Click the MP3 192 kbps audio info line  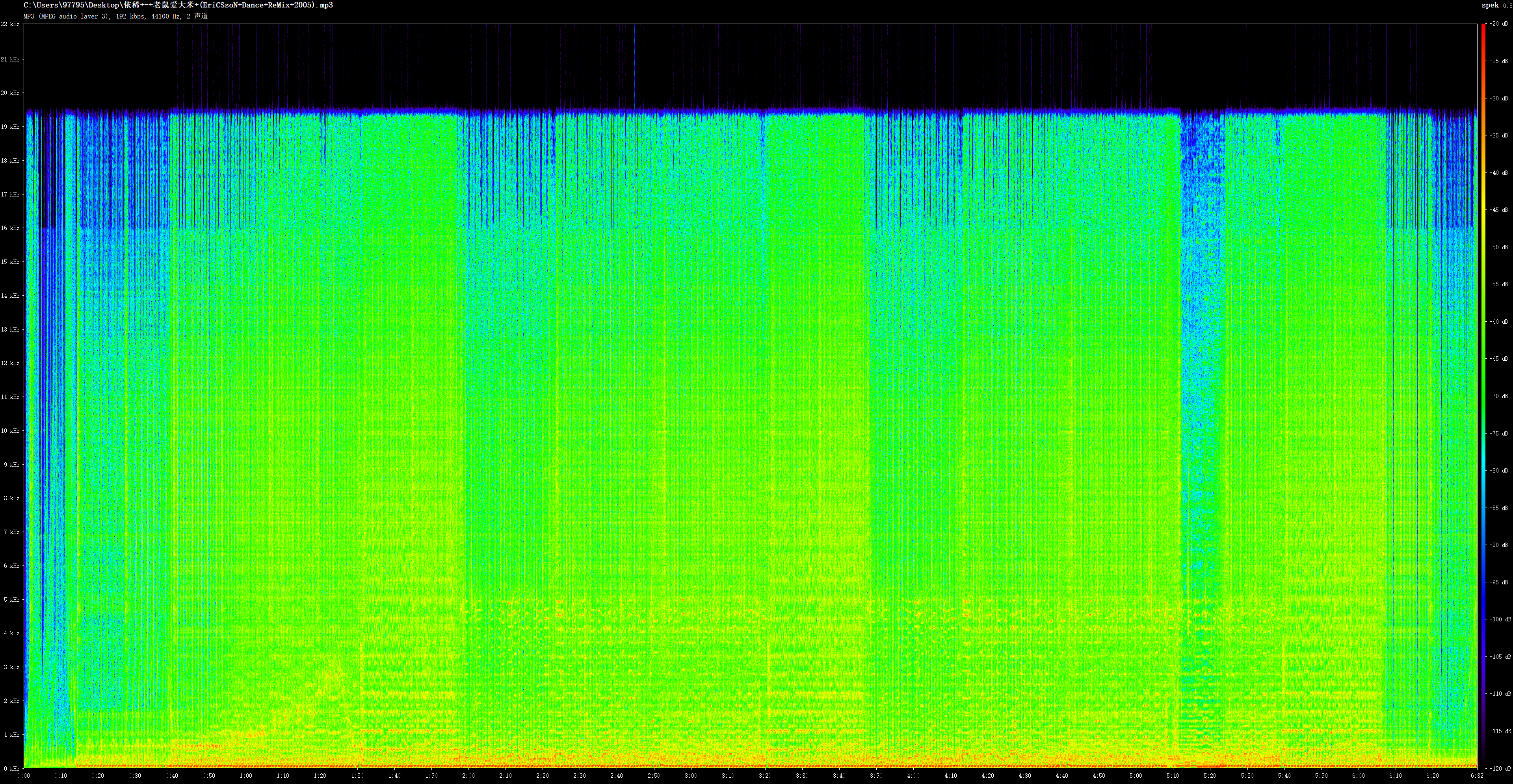(115, 16)
